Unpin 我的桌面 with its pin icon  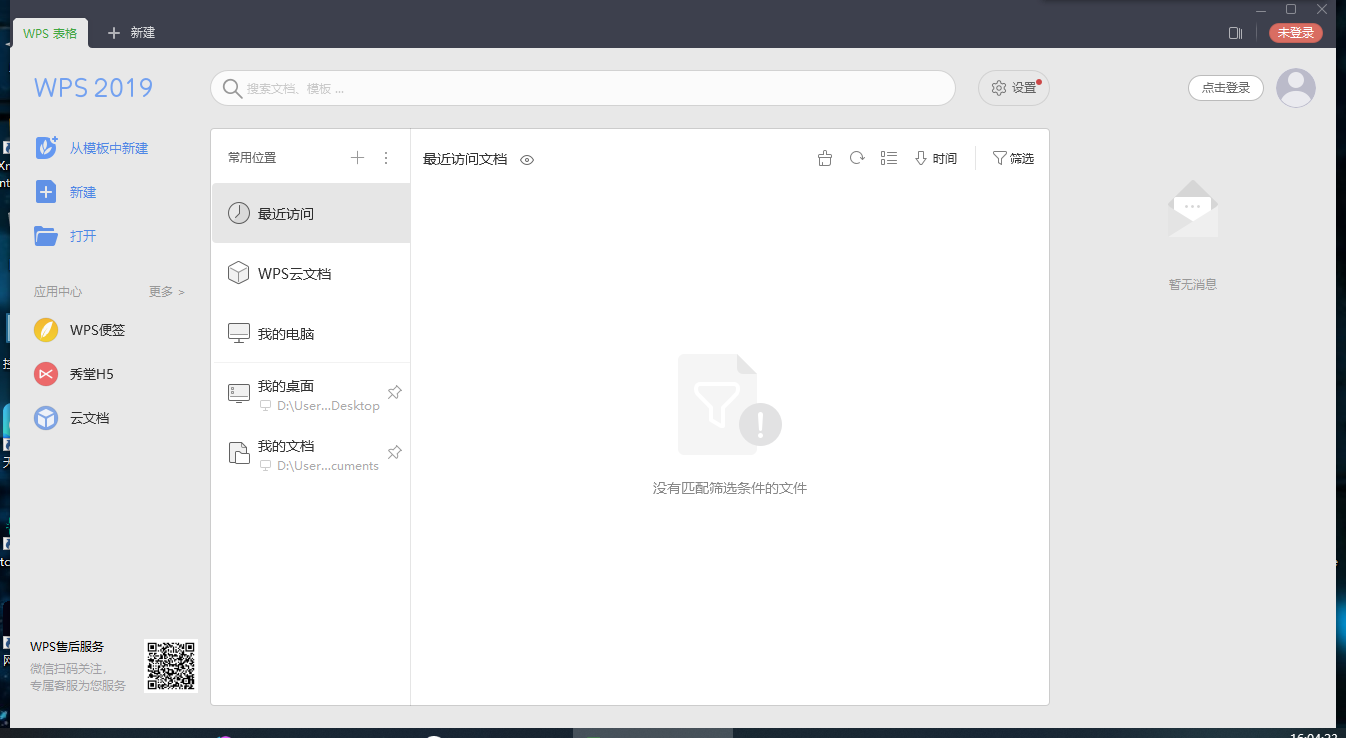tap(394, 393)
